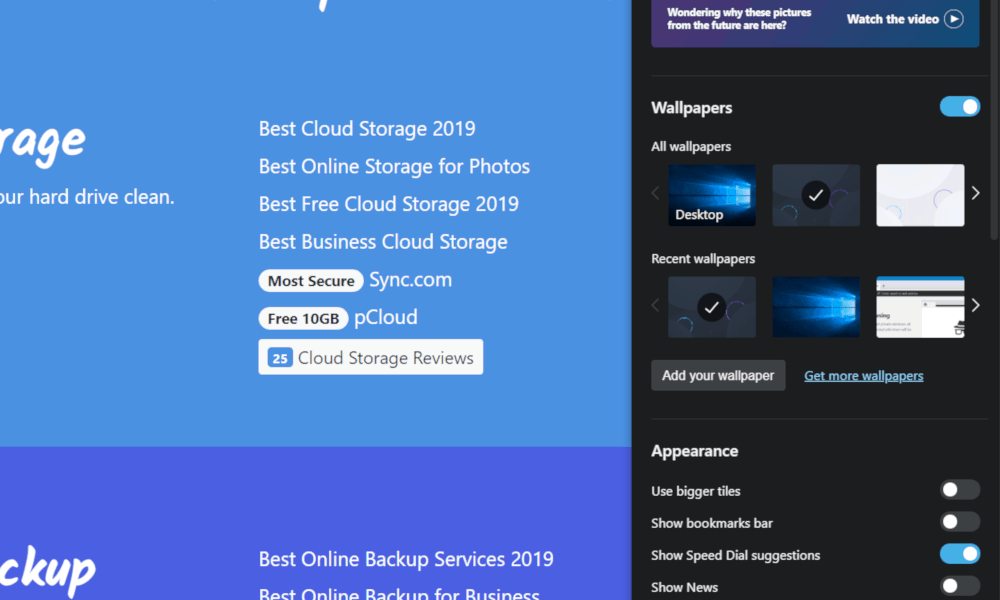Click the right chevron in Recent wallpapers row

[975, 305]
